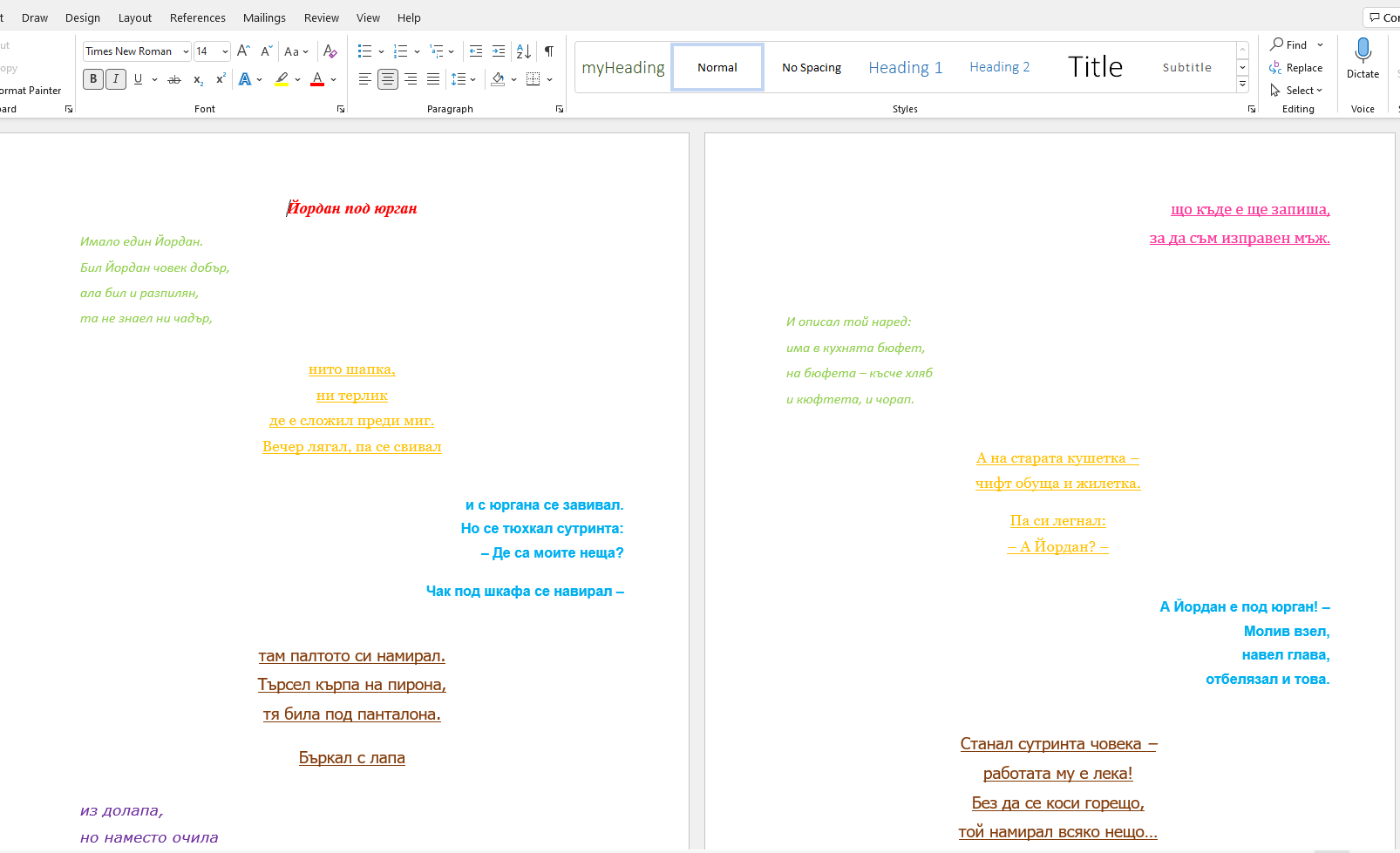The image size is (1400, 853).
Task: Toggle Subscript formatting
Action: pyautogui.click(x=198, y=79)
